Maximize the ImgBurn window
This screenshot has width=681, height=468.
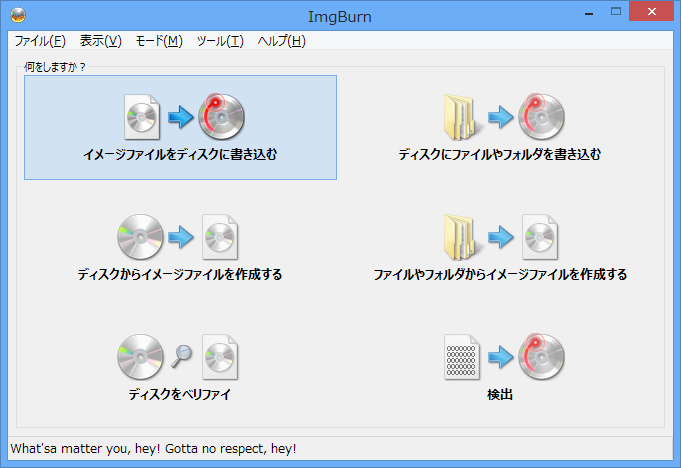[x=616, y=12]
